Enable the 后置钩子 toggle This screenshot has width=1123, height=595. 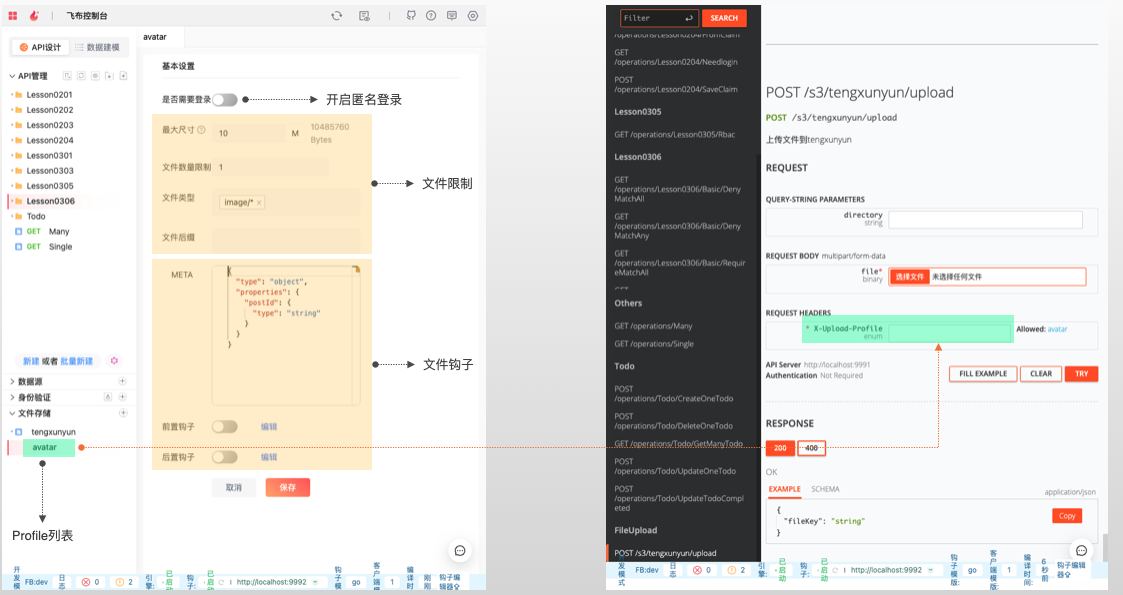click(225, 457)
